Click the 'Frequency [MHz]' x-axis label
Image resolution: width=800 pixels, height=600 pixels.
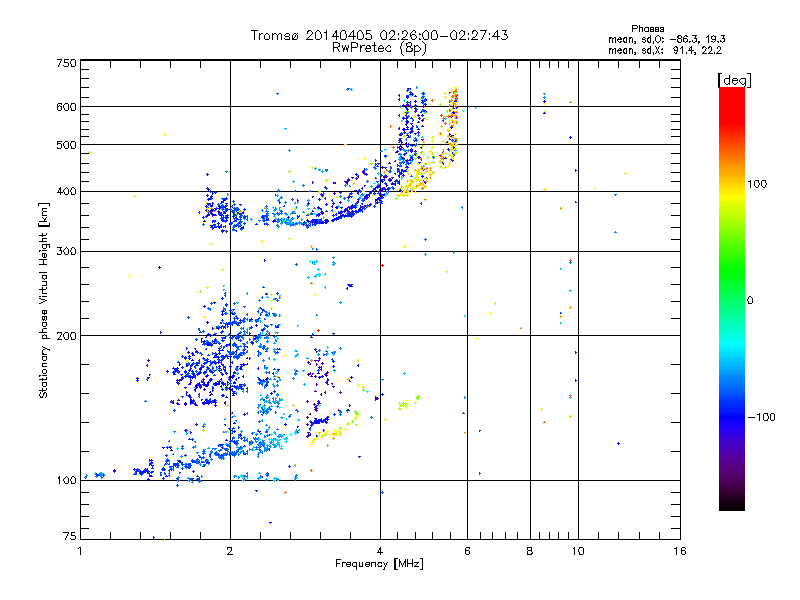[379, 564]
